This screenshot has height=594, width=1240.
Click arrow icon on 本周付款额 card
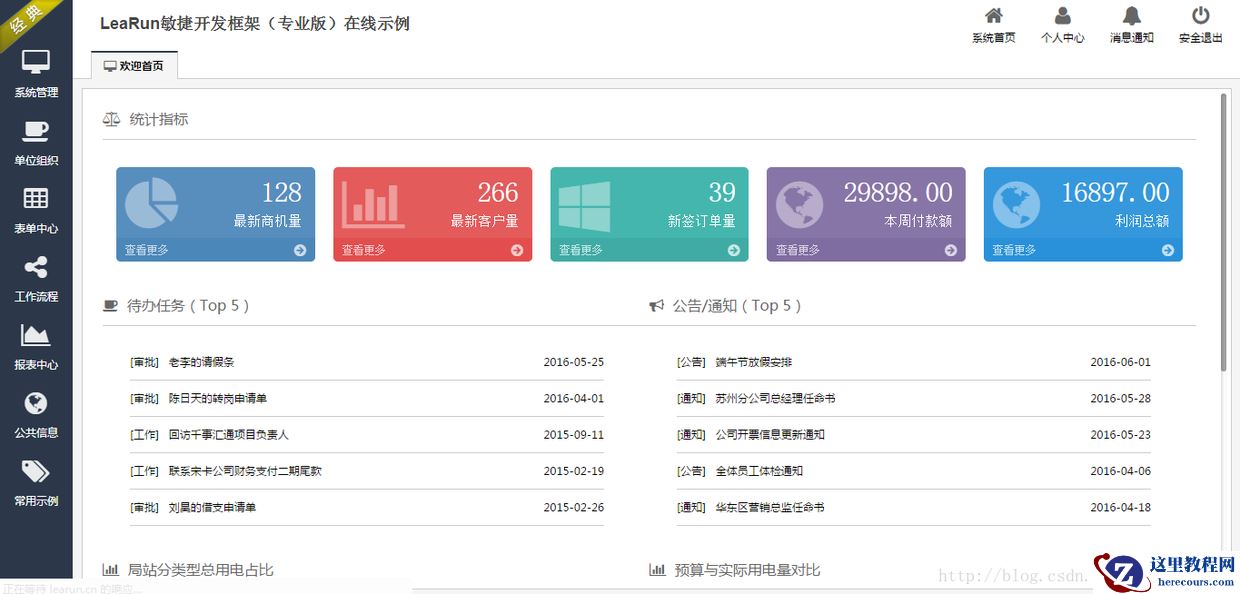950,250
